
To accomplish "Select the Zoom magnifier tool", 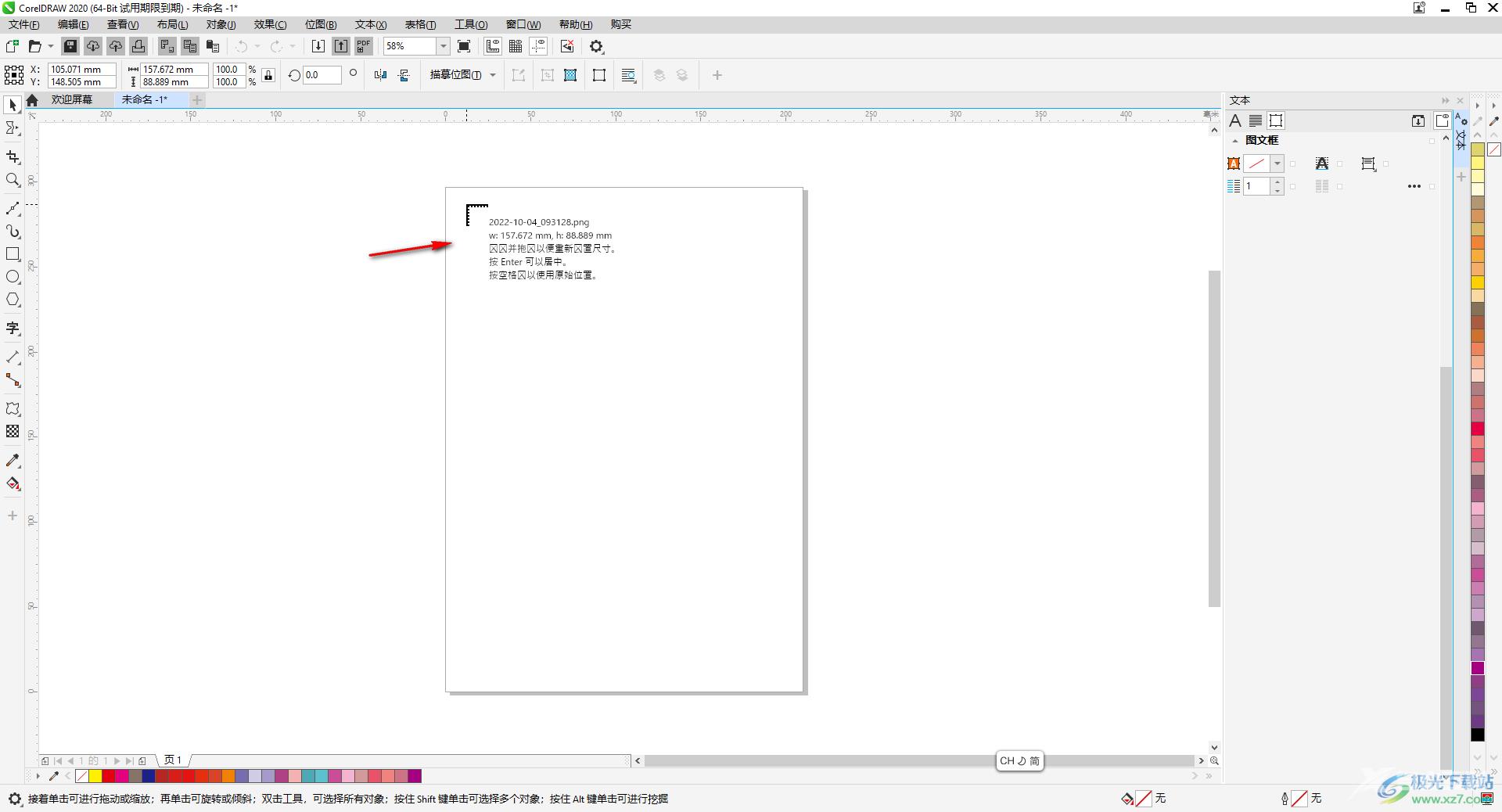I will [13, 180].
